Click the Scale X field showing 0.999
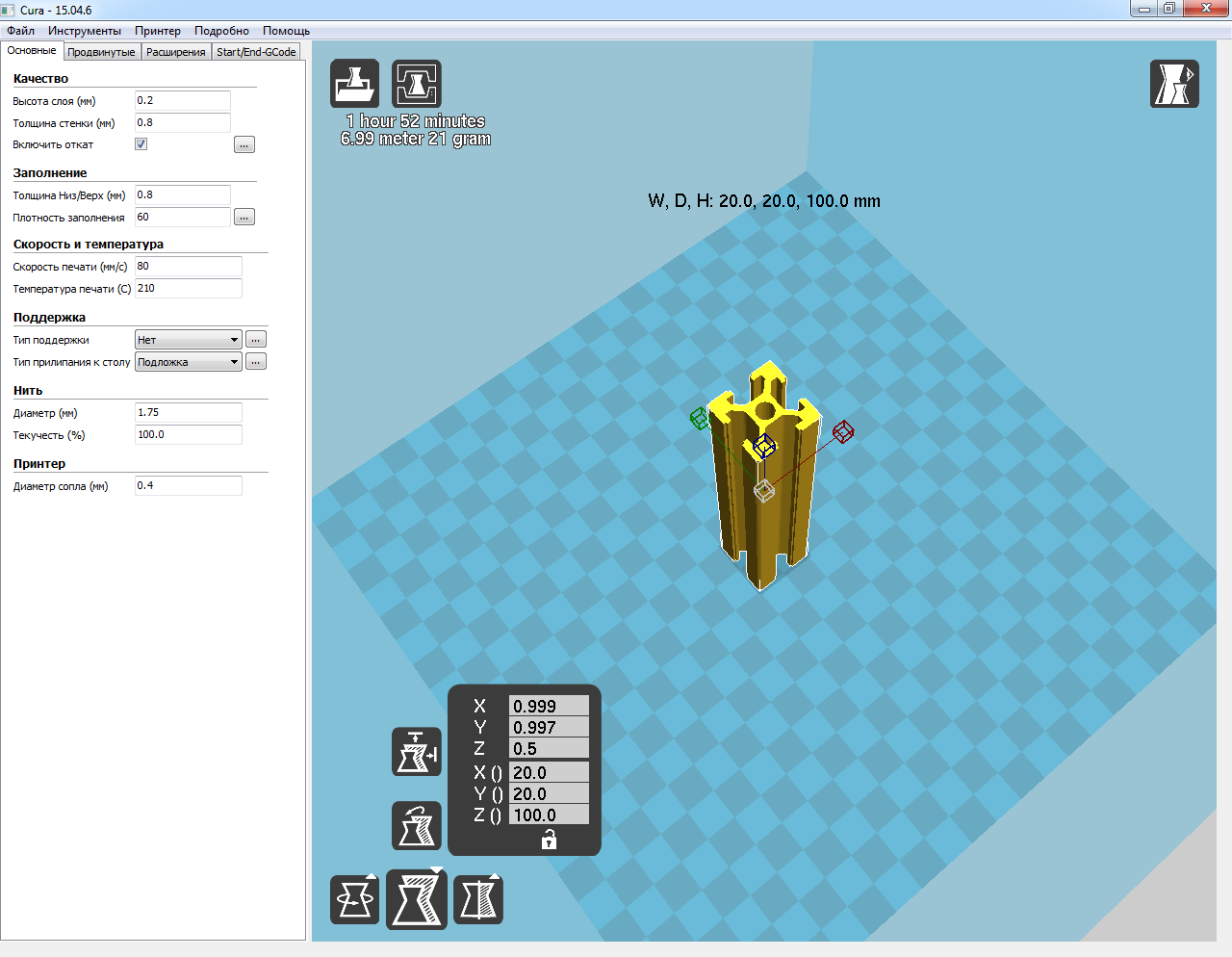 [549, 706]
